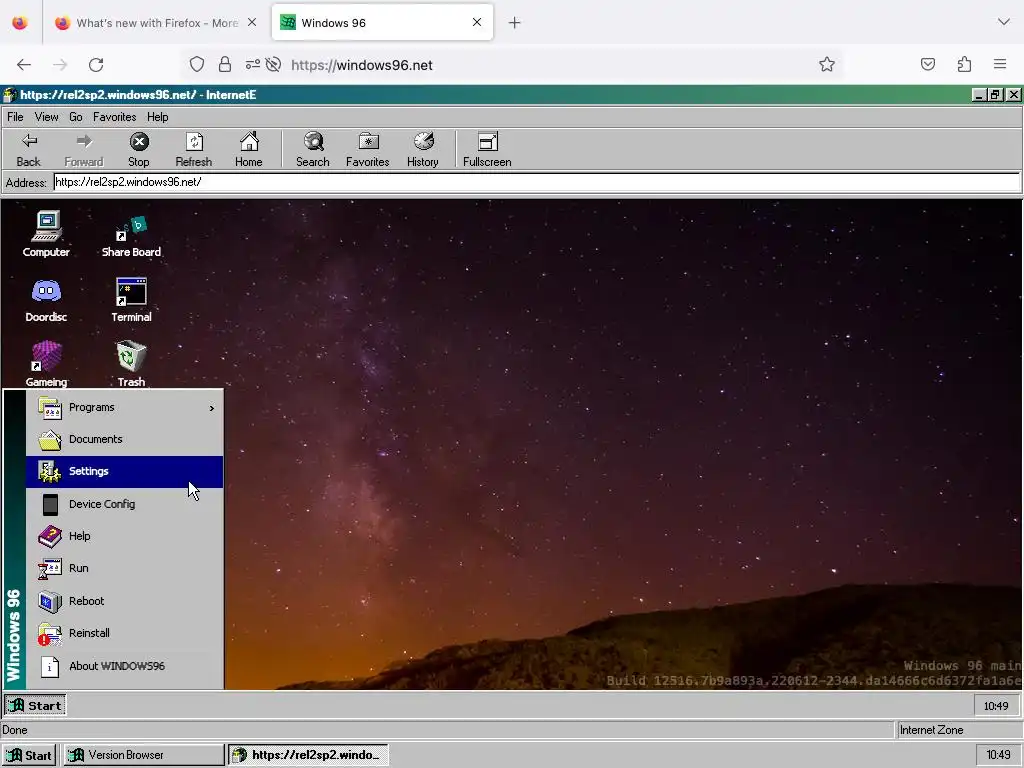Open the View menu in InternetE
This screenshot has height=768, width=1024.
click(x=46, y=117)
